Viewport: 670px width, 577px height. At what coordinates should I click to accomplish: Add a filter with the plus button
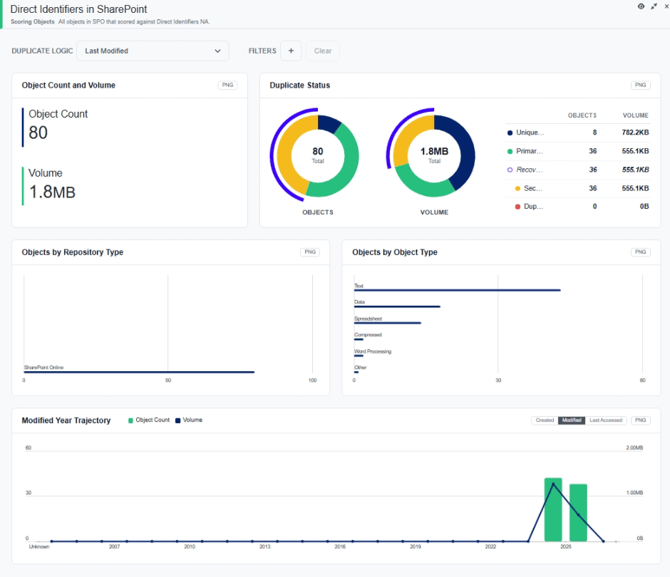click(x=291, y=51)
